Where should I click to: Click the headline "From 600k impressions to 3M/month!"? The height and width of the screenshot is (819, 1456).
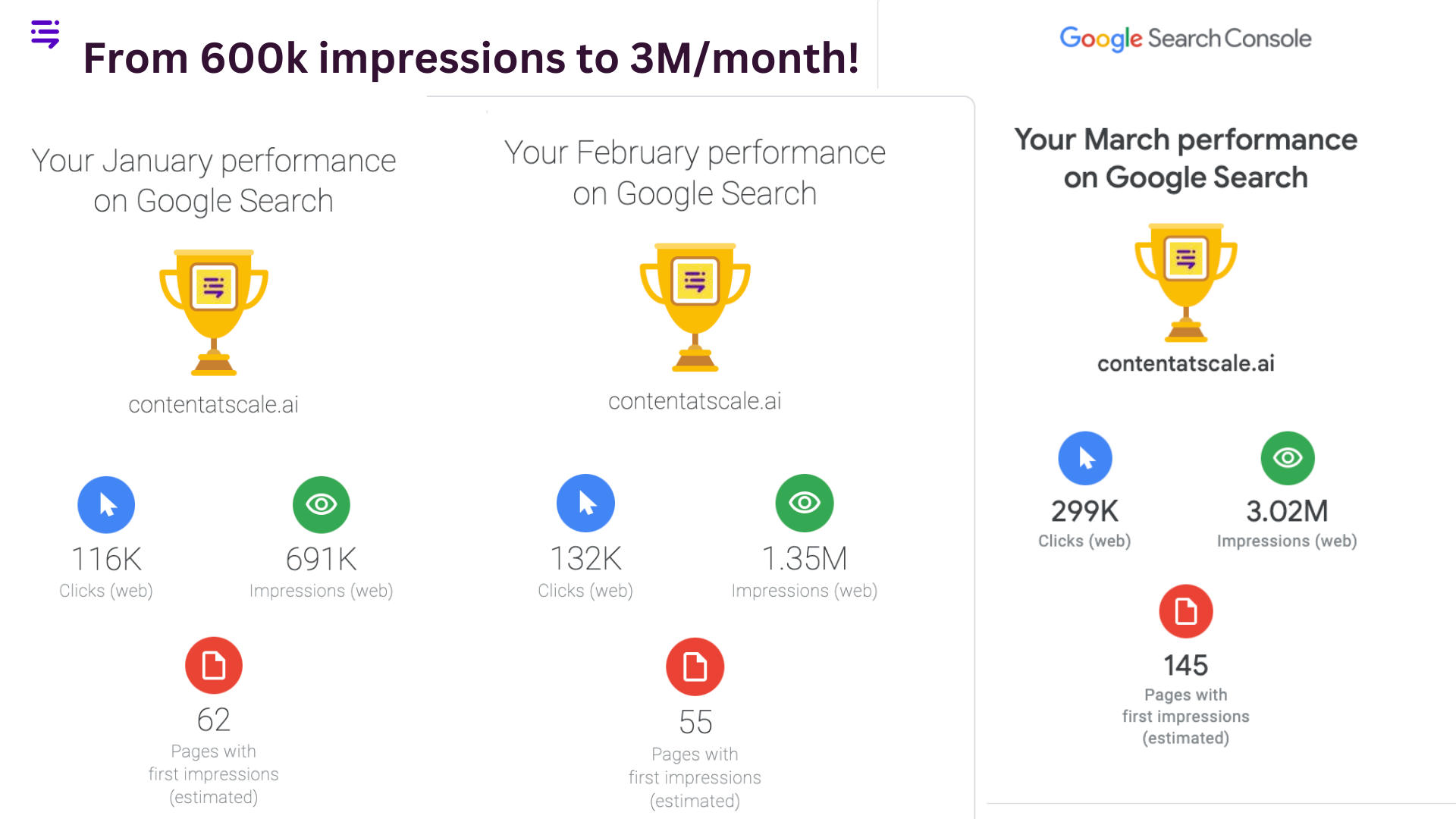point(471,58)
